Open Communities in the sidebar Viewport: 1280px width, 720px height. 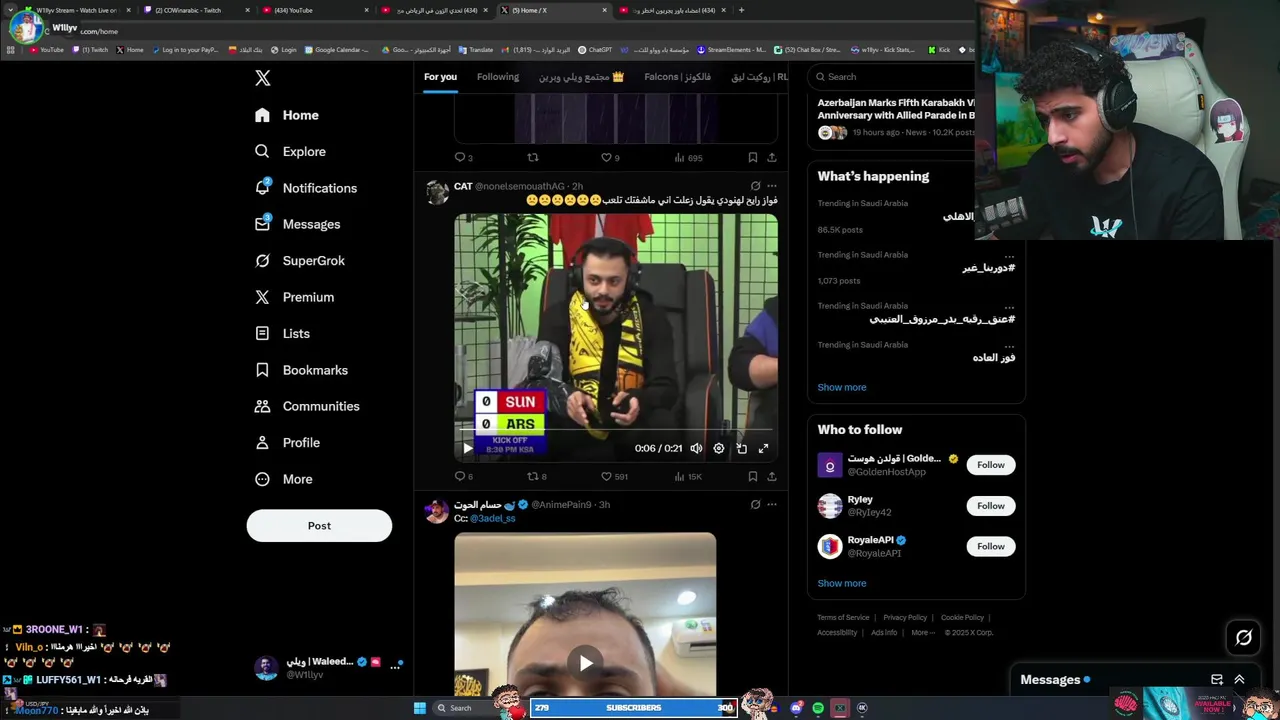click(307, 406)
